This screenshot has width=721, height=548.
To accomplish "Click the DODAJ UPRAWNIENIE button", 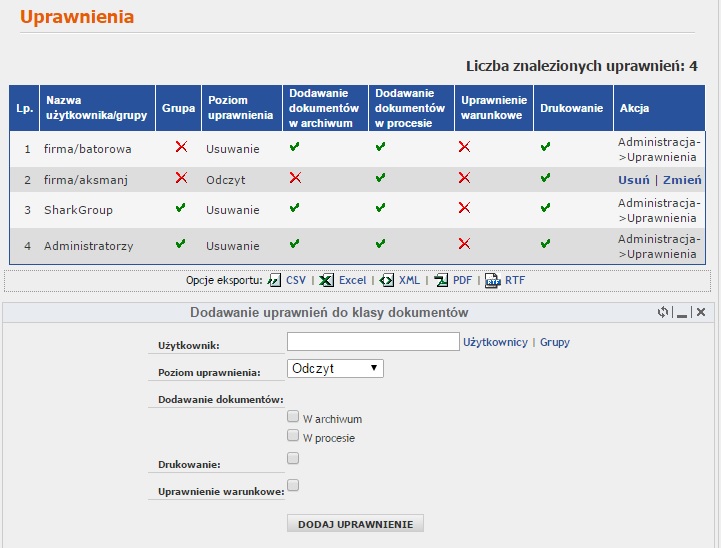I will [355, 524].
